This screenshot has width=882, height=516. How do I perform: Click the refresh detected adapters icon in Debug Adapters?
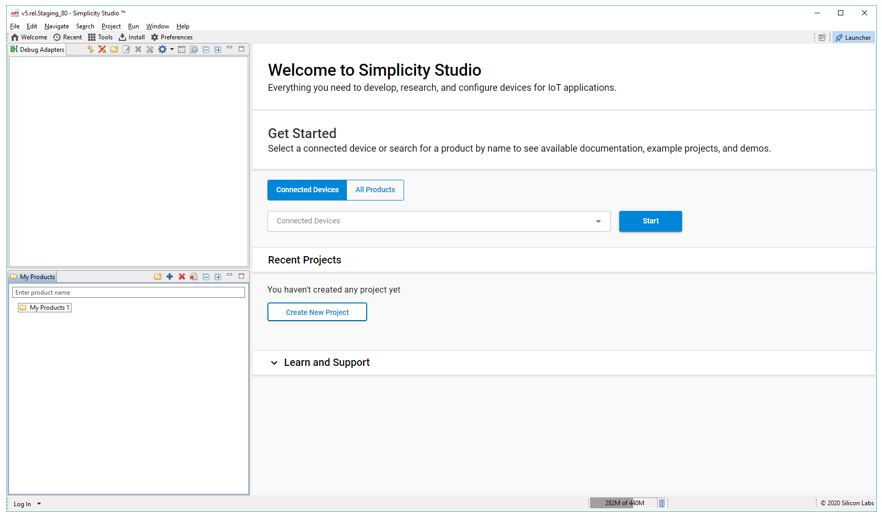(90, 50)
